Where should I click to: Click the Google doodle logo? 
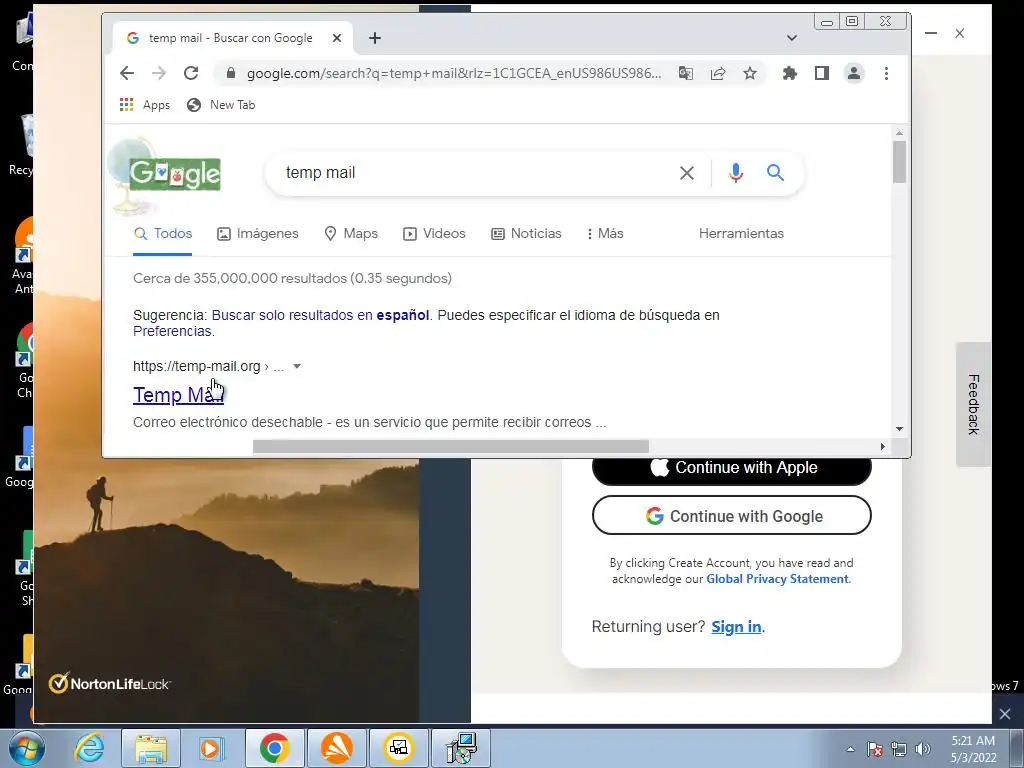[174, 174]
